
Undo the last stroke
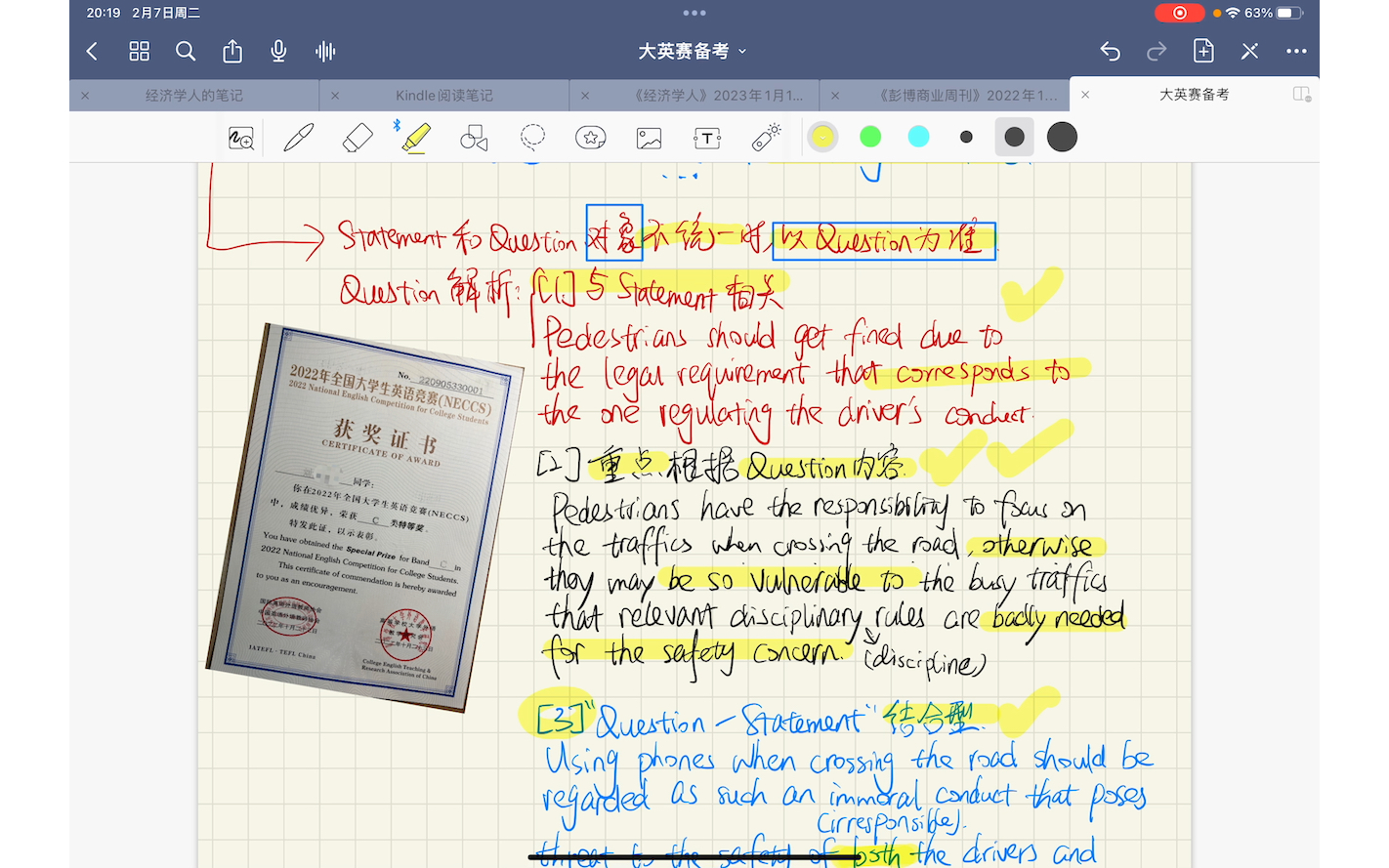tap(1110, 51)
